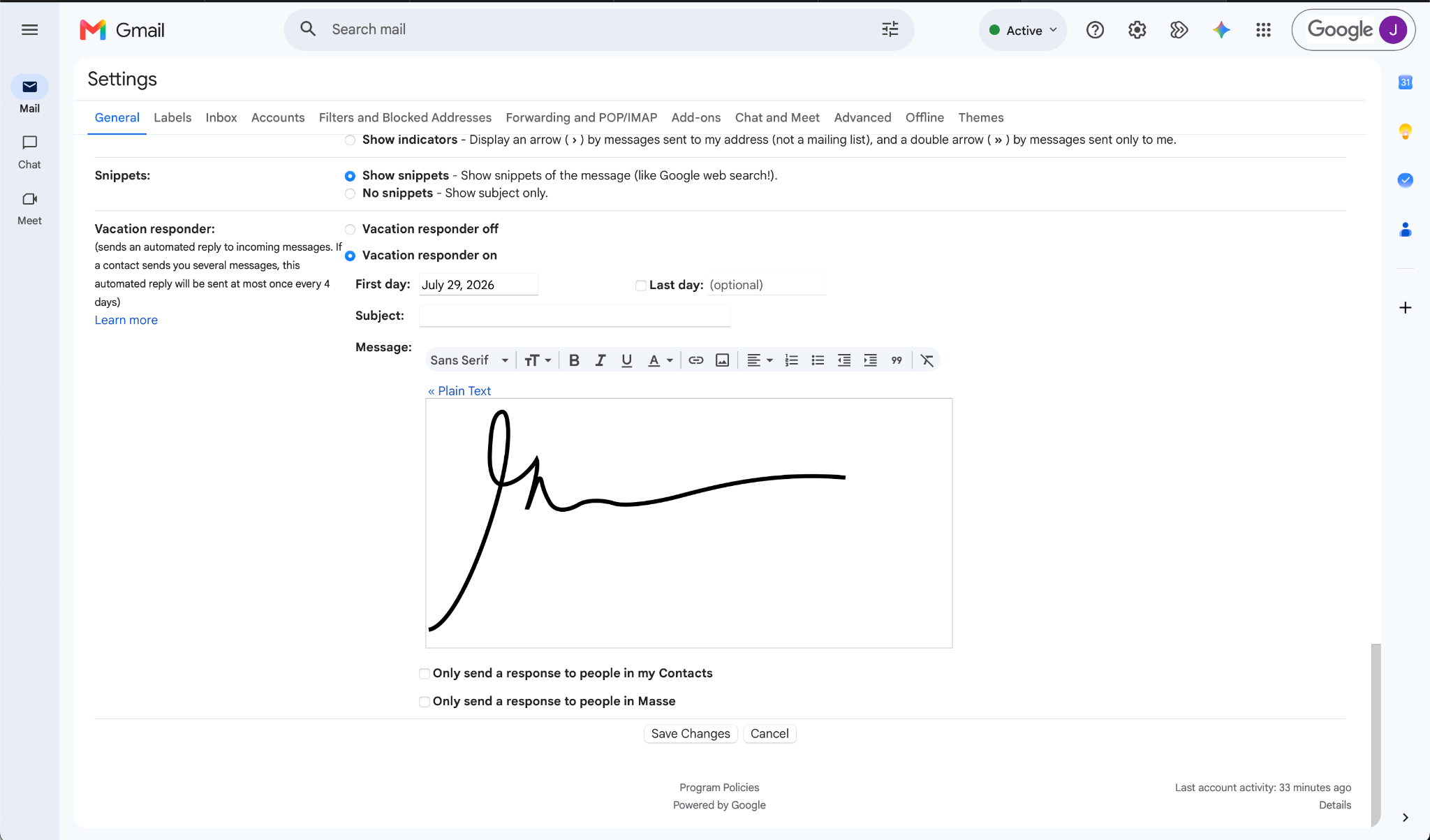
Task: Select Vacation responder off
Action: [350, 229]
